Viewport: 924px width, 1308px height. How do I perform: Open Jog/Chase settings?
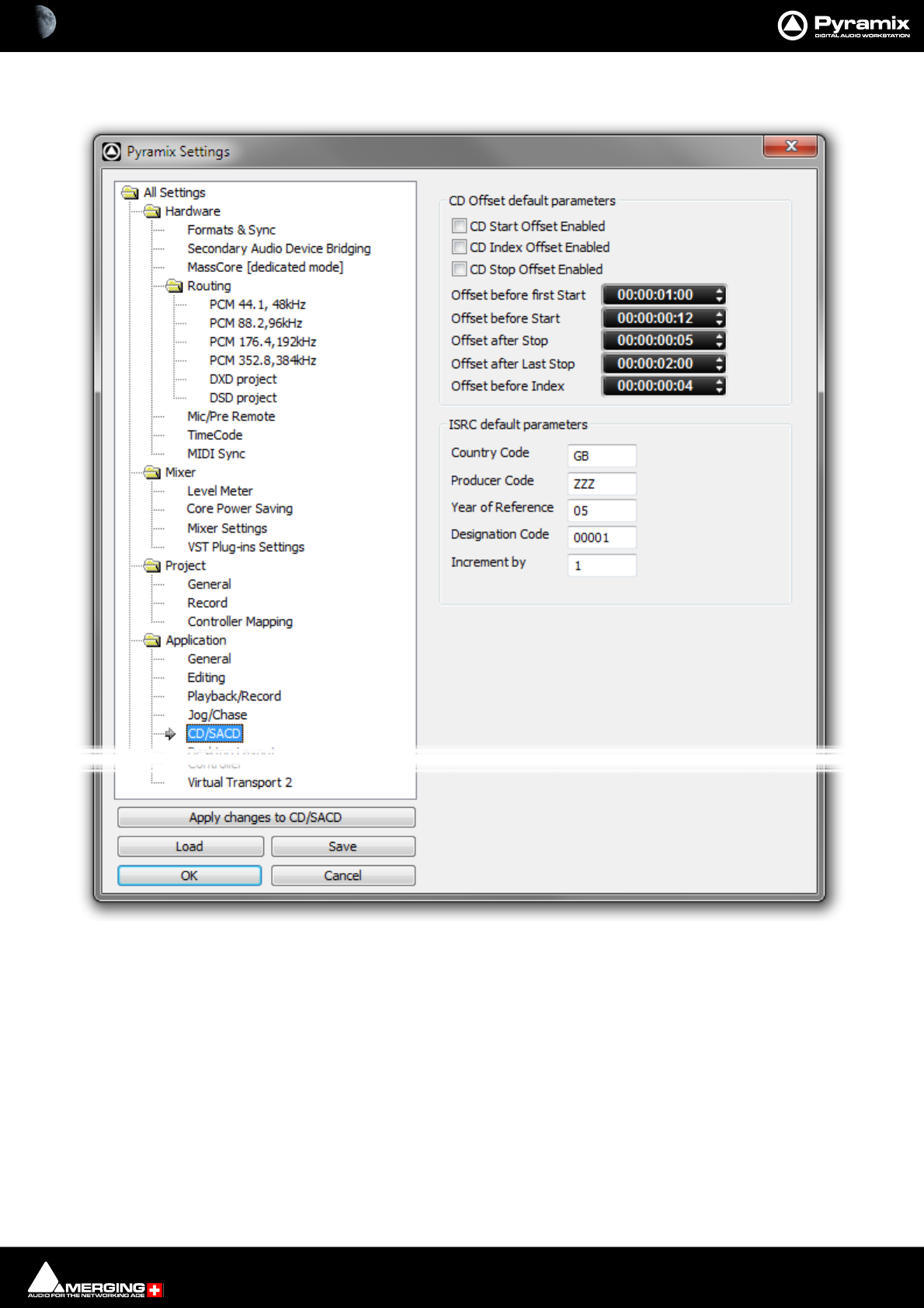[217, 715]
